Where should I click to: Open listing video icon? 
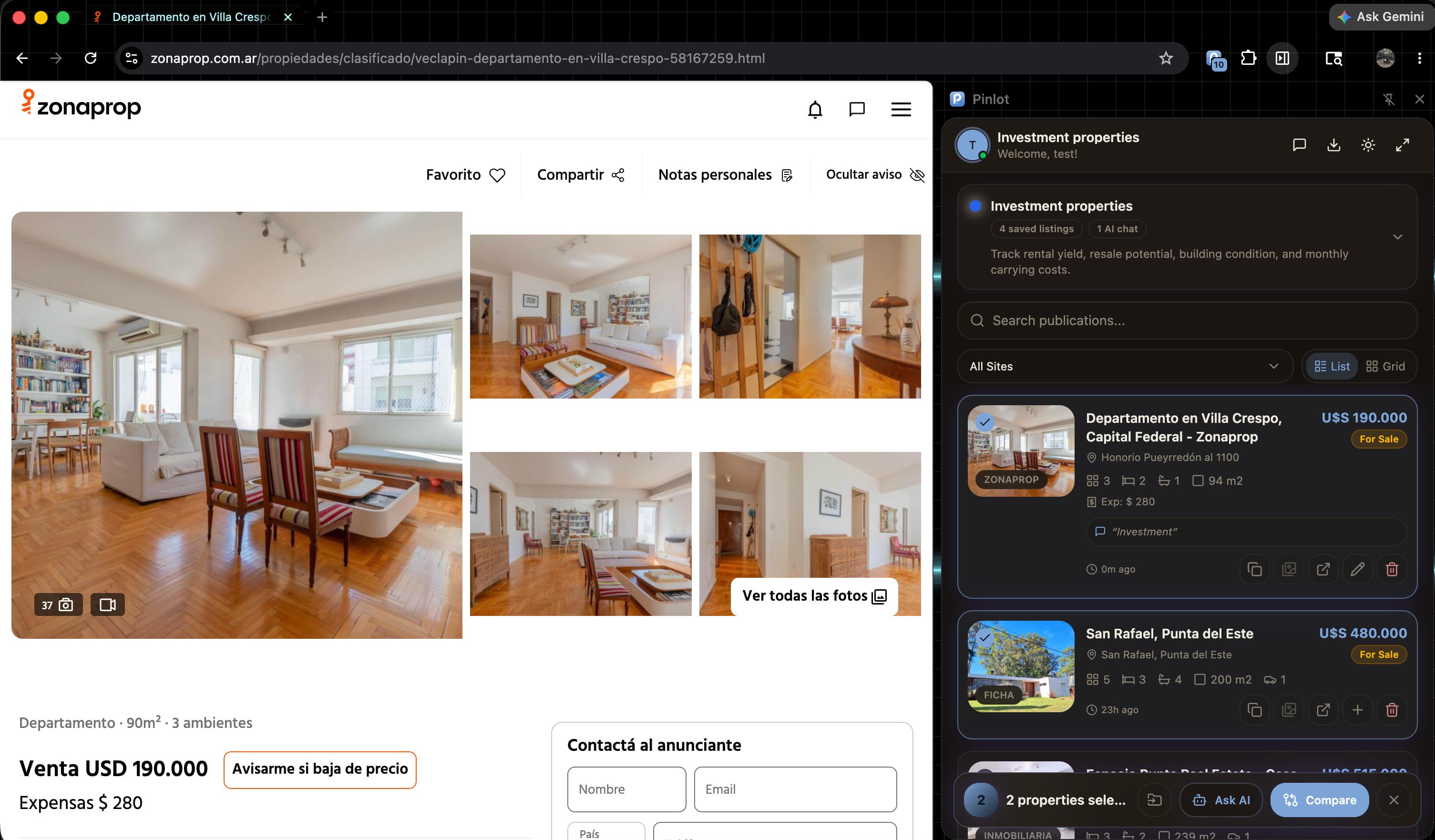pos(107,605)
